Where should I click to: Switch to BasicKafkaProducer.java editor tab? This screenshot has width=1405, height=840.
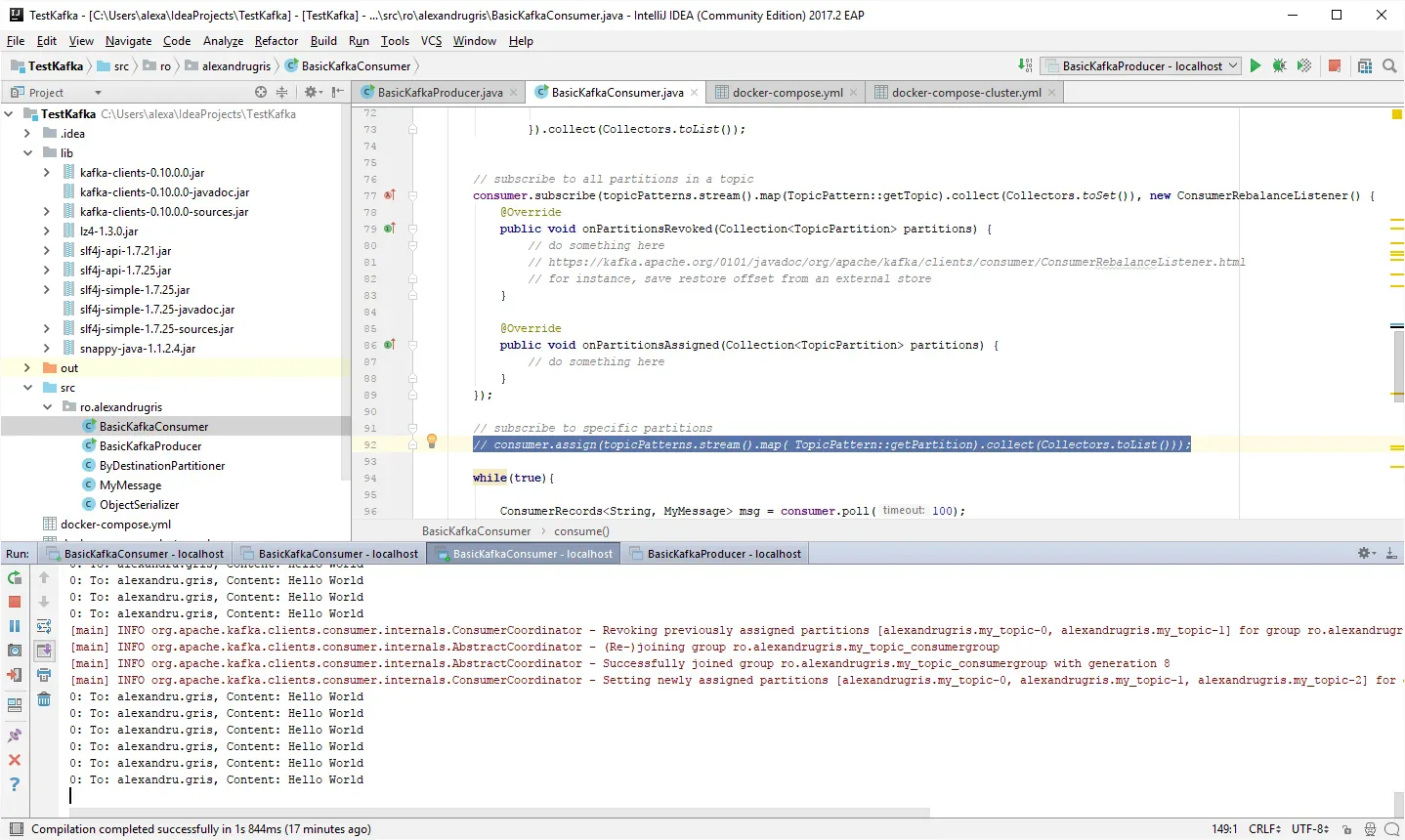pos(440,92)
